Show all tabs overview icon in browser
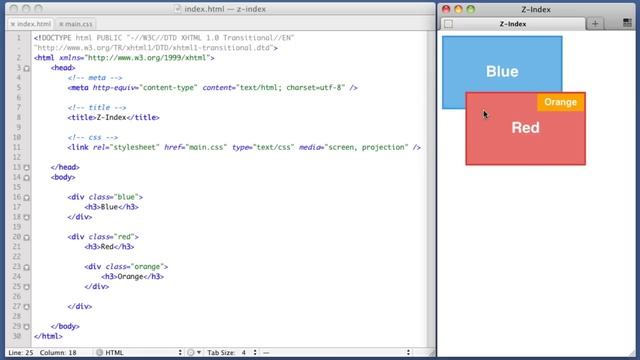Image resolution: width=640 pixels, height=360 pixels. (x=627, y=23)
